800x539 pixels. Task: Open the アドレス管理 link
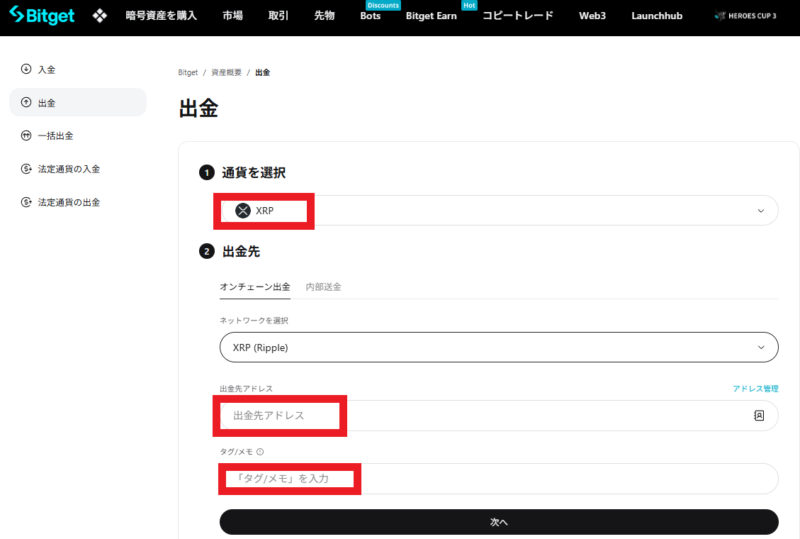pos(756,388)
